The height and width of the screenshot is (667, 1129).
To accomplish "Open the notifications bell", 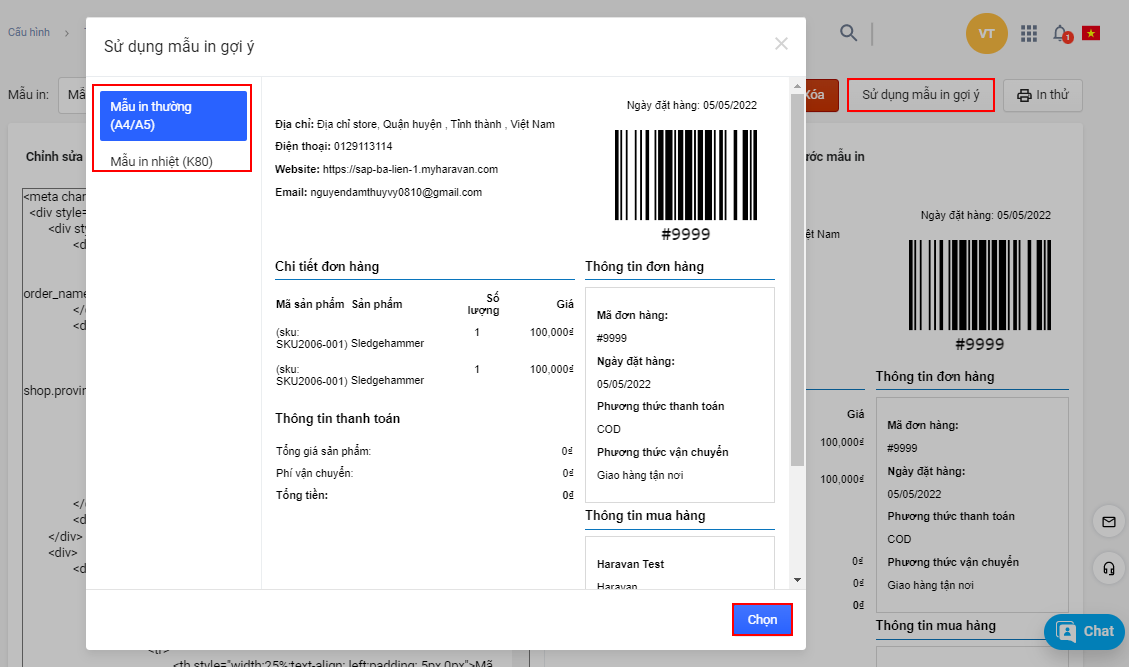I will tap(1060, 34).
